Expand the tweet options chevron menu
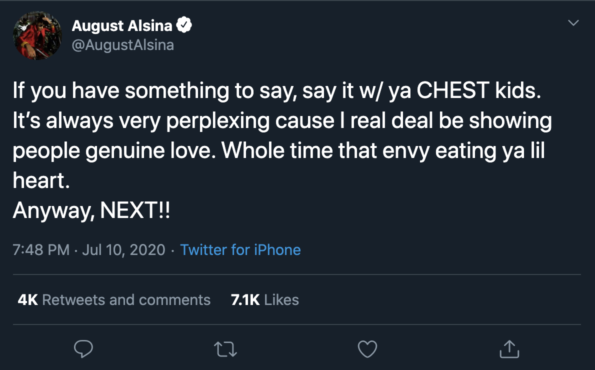This screenshot has width=595, height=370. [573, 23]
